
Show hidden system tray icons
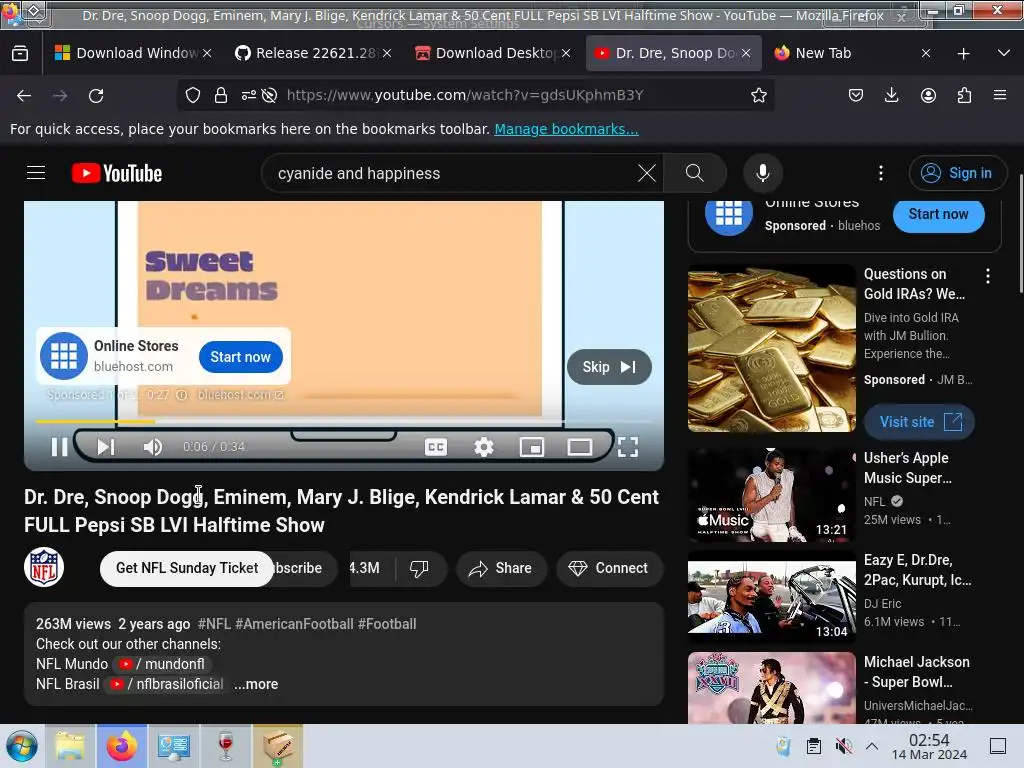click(x=872, y=746)
